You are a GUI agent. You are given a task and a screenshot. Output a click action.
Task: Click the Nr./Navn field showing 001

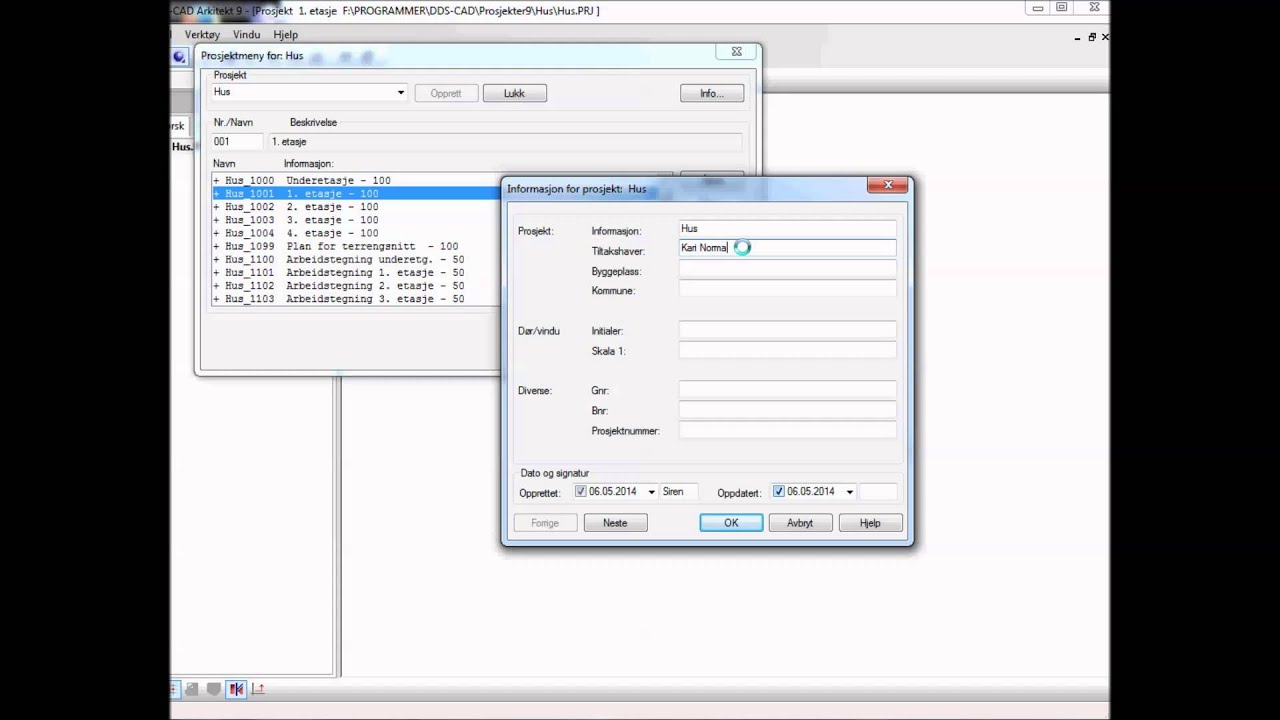pyautogui.click(x=237, y=142)
